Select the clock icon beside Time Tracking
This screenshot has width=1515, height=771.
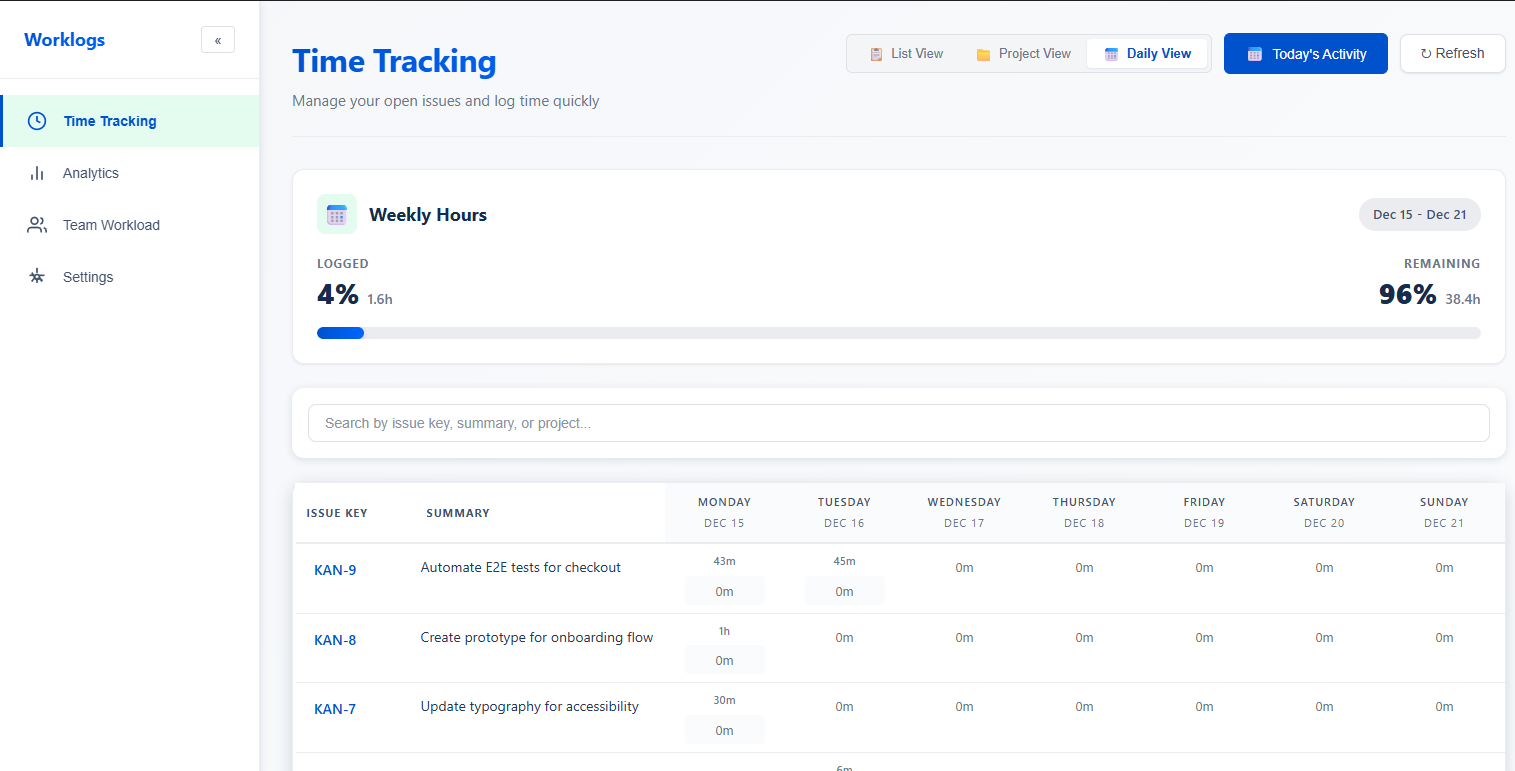tap(37, 120)
